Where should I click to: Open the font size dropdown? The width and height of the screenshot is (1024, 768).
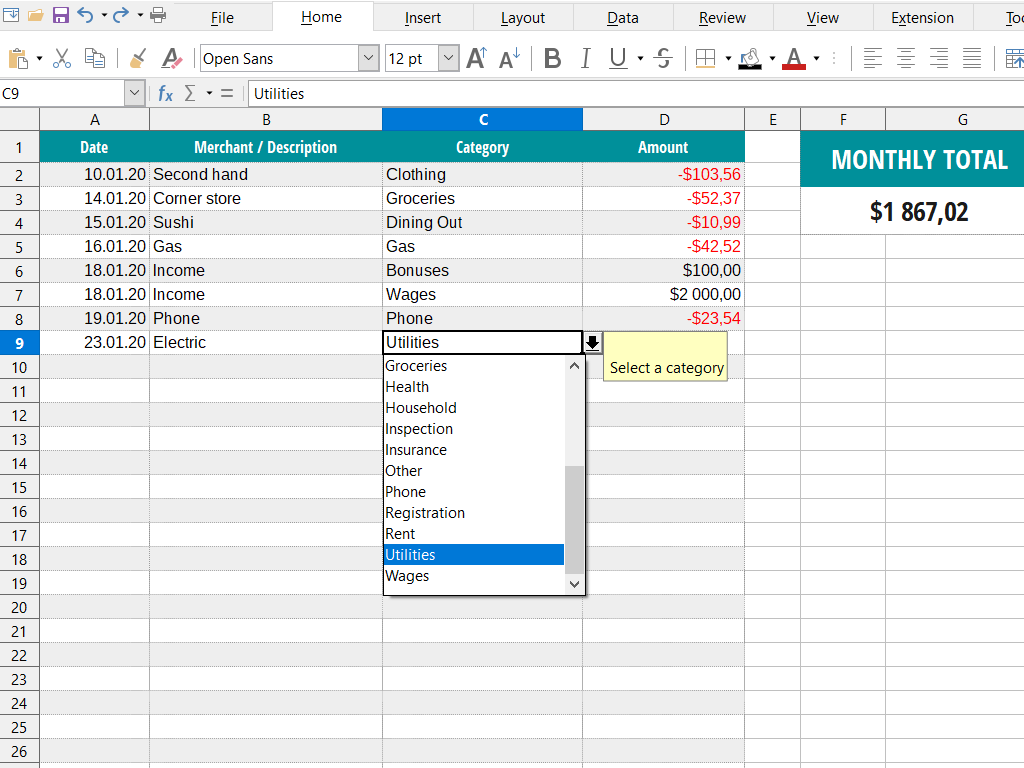447,58
